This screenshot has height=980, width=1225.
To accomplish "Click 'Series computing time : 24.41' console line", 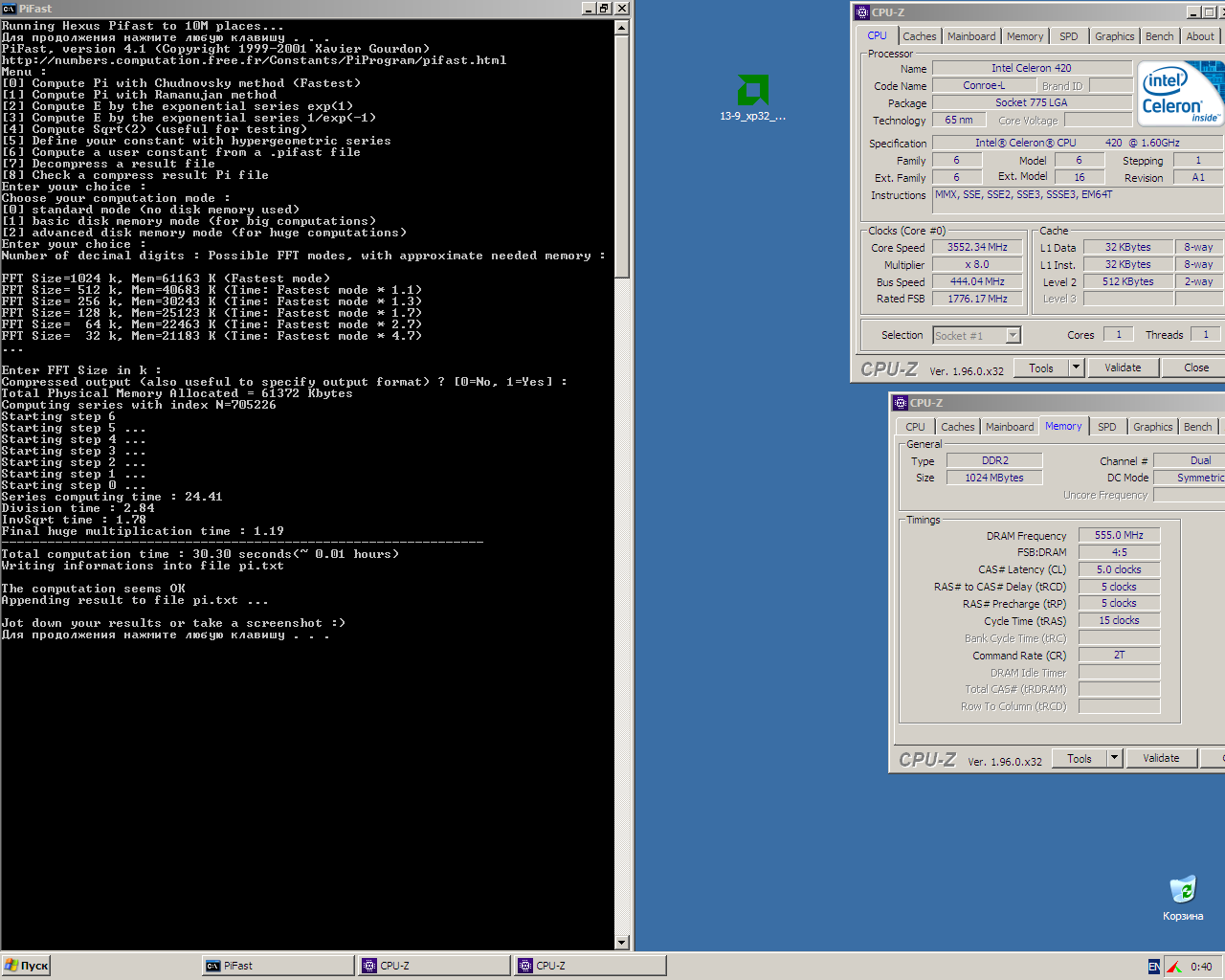I will tap(112, 497).
